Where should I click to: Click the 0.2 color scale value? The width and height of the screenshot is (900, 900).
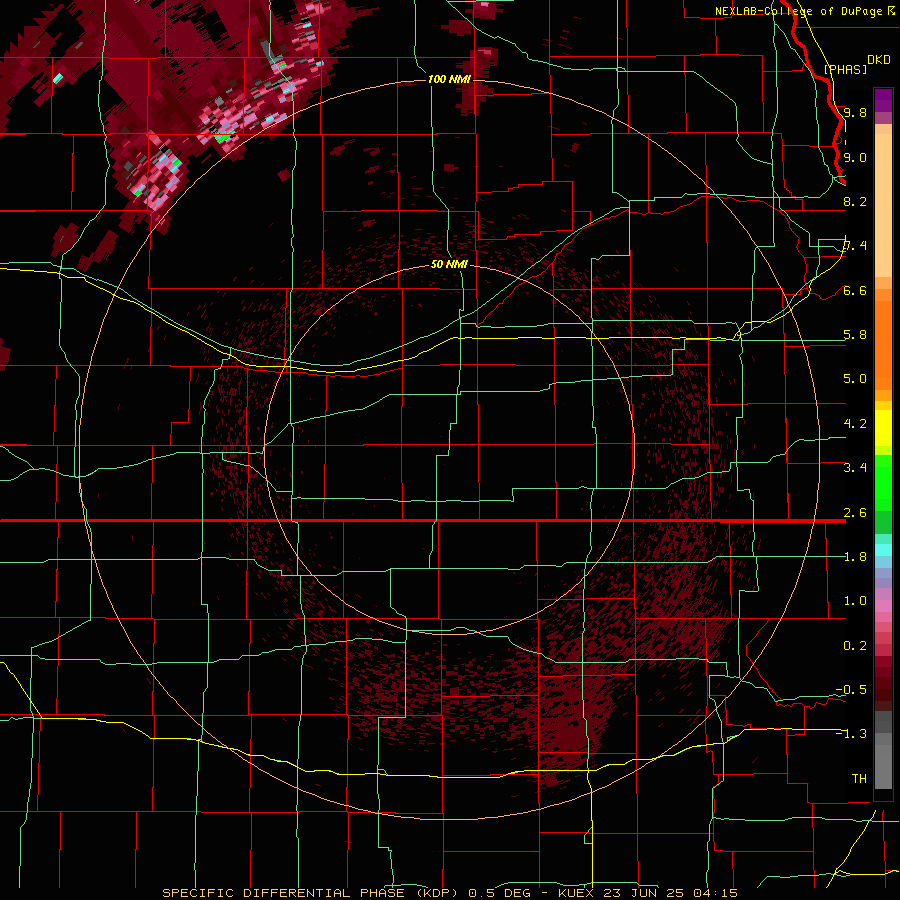click(855, 646)
